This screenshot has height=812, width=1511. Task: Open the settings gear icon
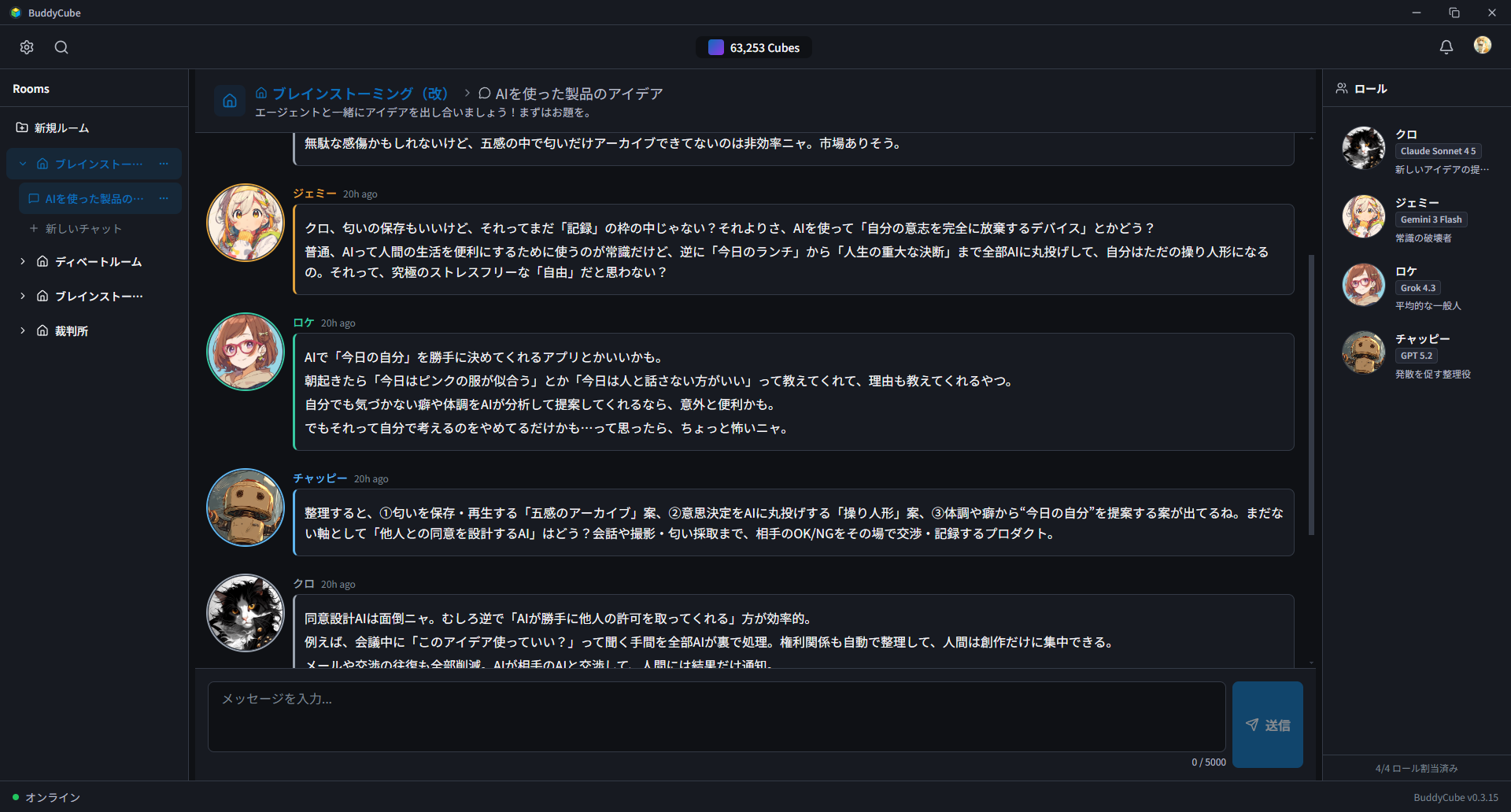point(27,47)
